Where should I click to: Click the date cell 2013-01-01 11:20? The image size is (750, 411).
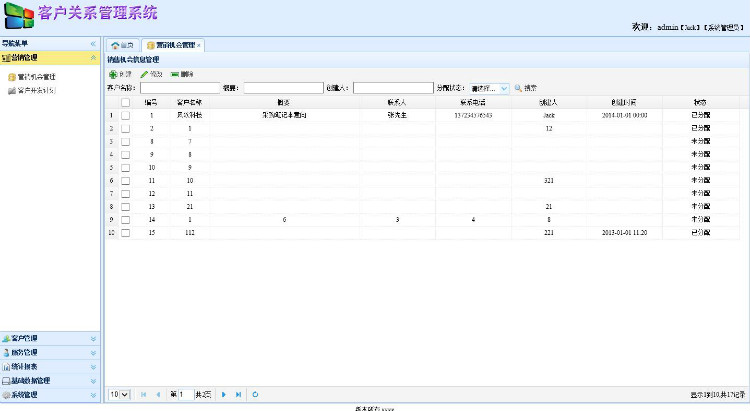point(624,233)
